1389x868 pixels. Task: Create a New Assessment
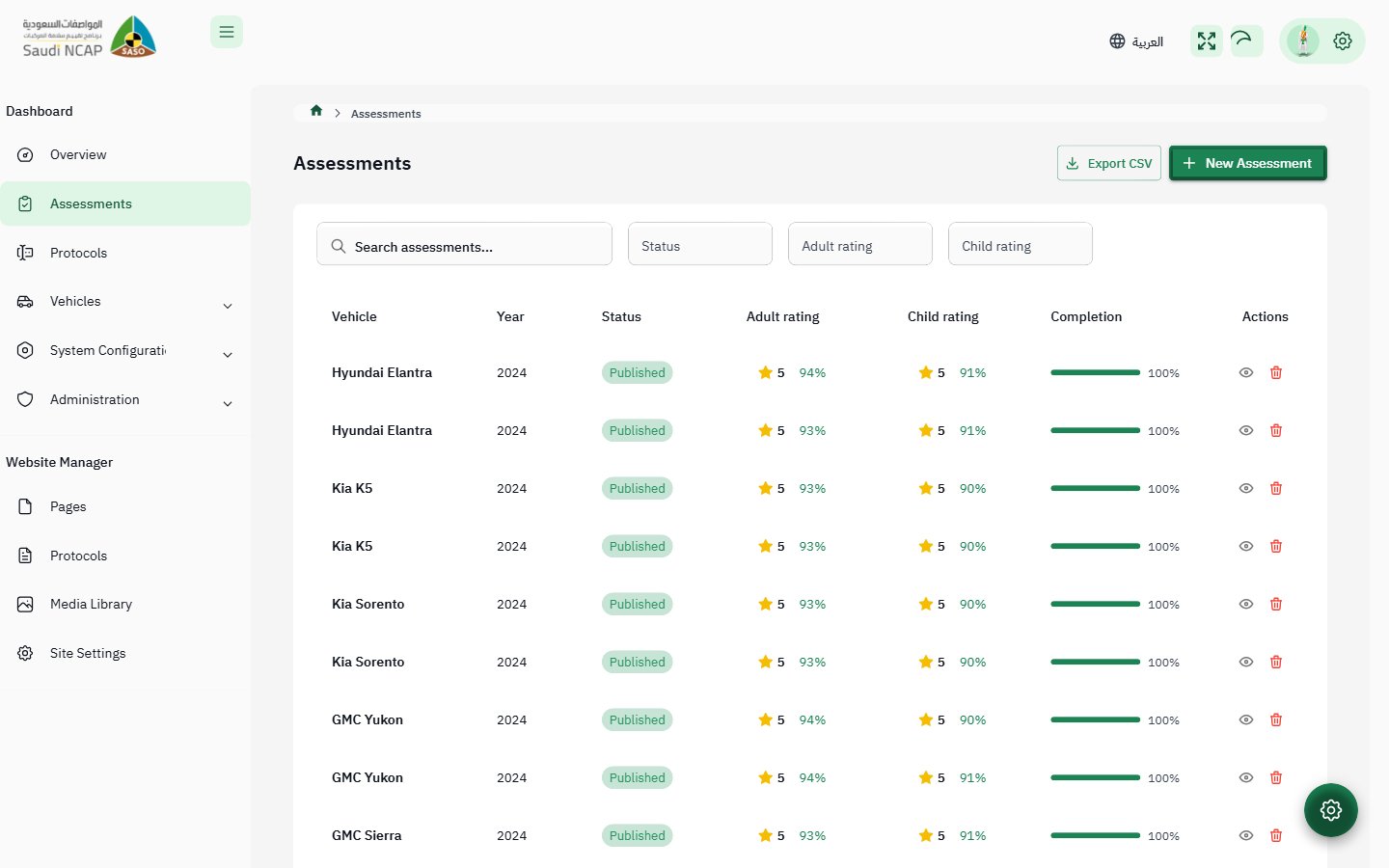coord(1248,163)
